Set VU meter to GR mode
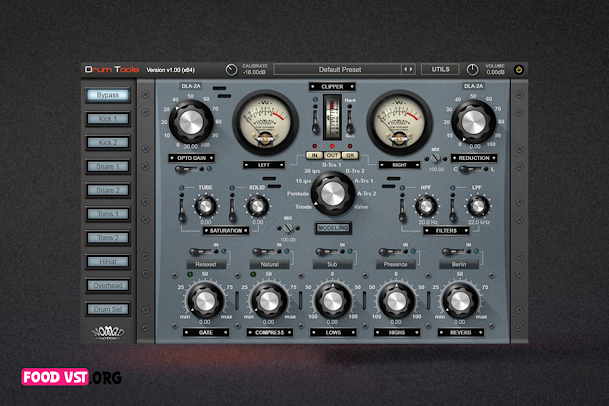Screen dimensions: 609x406 (x=350, y=155)
